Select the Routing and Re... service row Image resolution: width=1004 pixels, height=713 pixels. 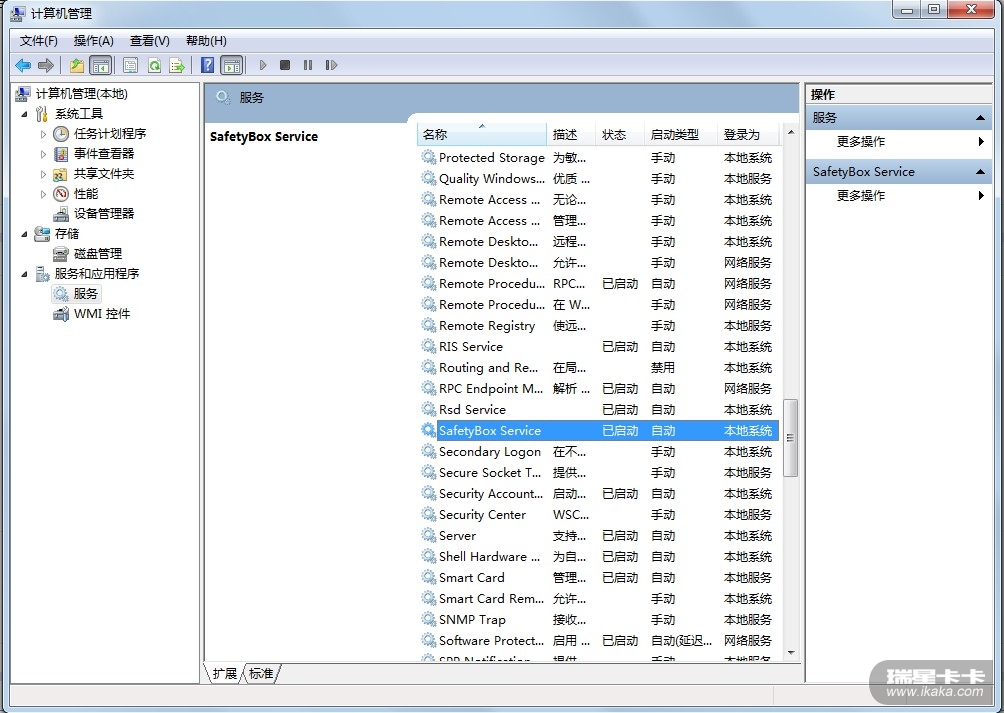pos(599,367)
